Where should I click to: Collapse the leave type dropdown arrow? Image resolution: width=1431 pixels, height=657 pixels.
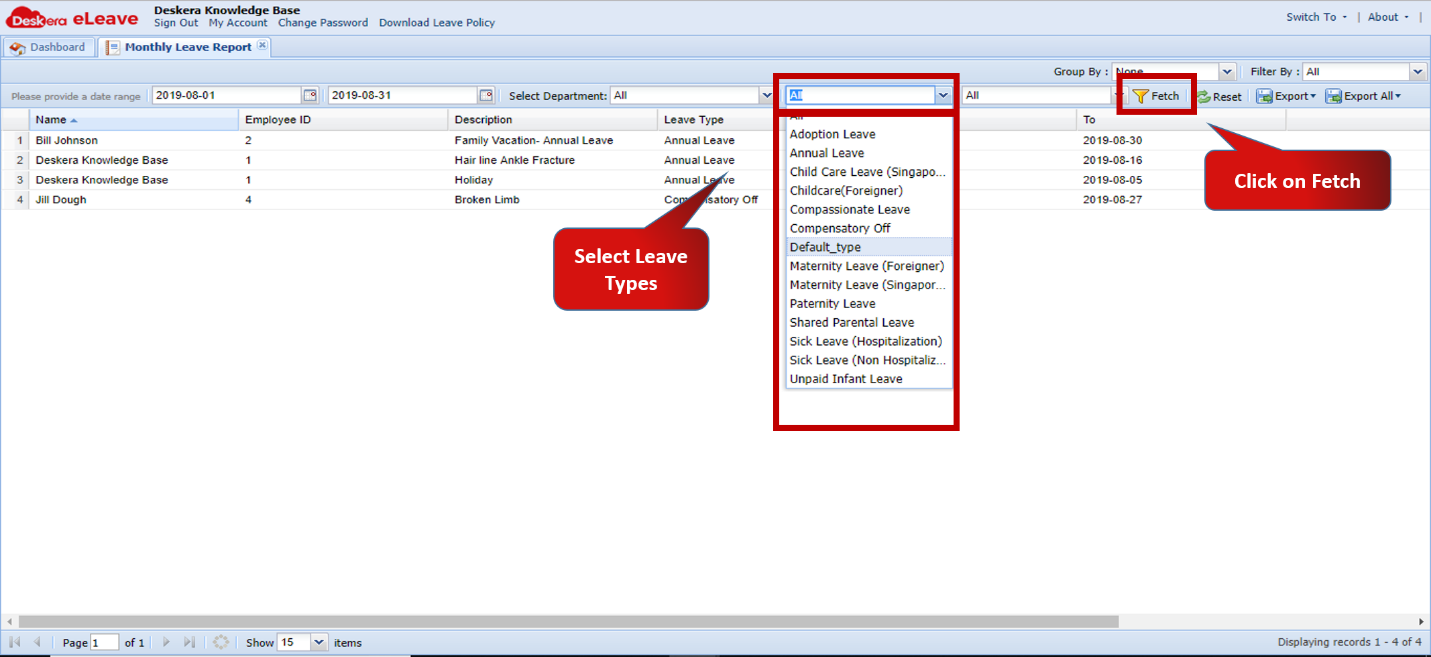[x=942, y=95]
